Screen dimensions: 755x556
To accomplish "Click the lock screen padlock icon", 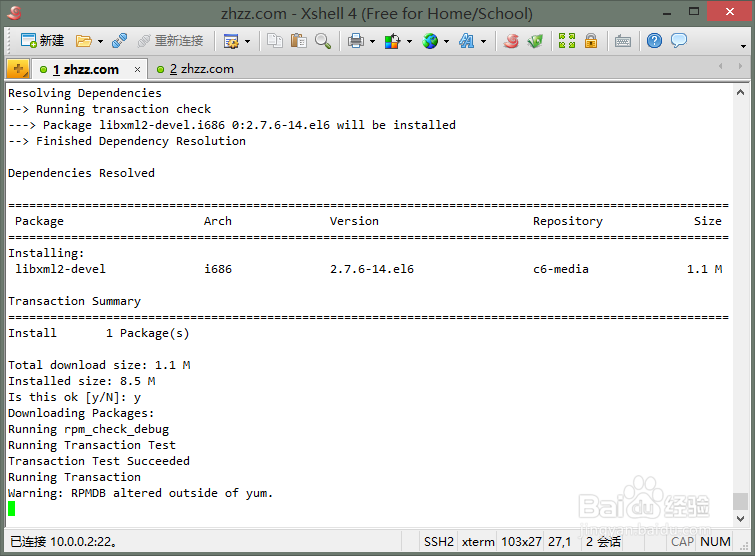I will [x=591, y=41].
